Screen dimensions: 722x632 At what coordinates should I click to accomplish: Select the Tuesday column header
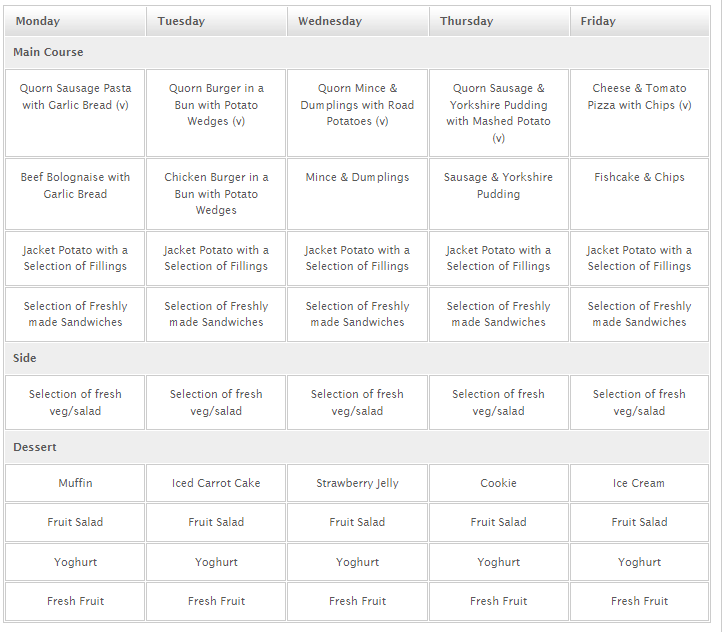click(x=216, y=21)
